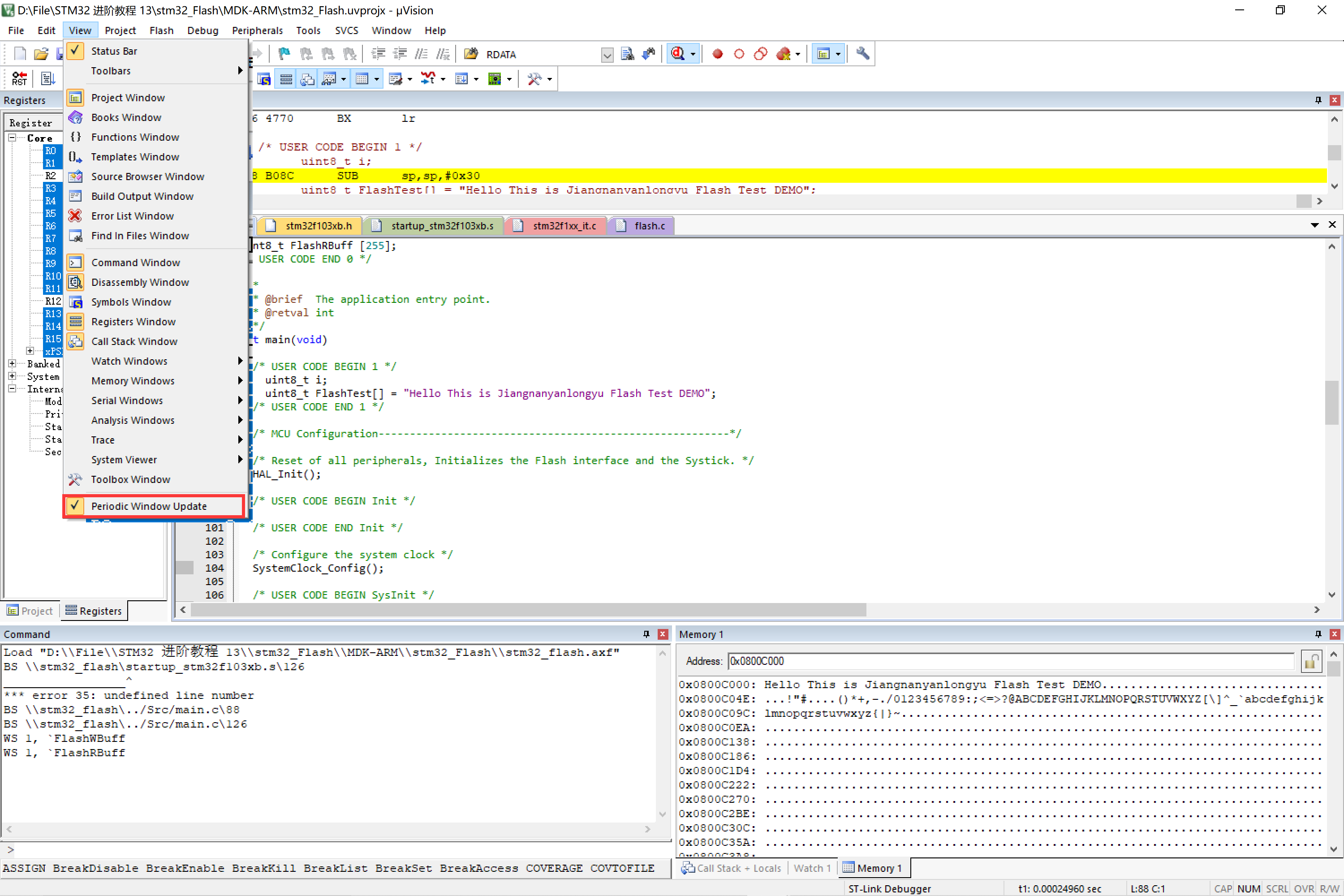Click the Open File folder icon
Viewport: 1344px width, 896px height.
point(41,54)
